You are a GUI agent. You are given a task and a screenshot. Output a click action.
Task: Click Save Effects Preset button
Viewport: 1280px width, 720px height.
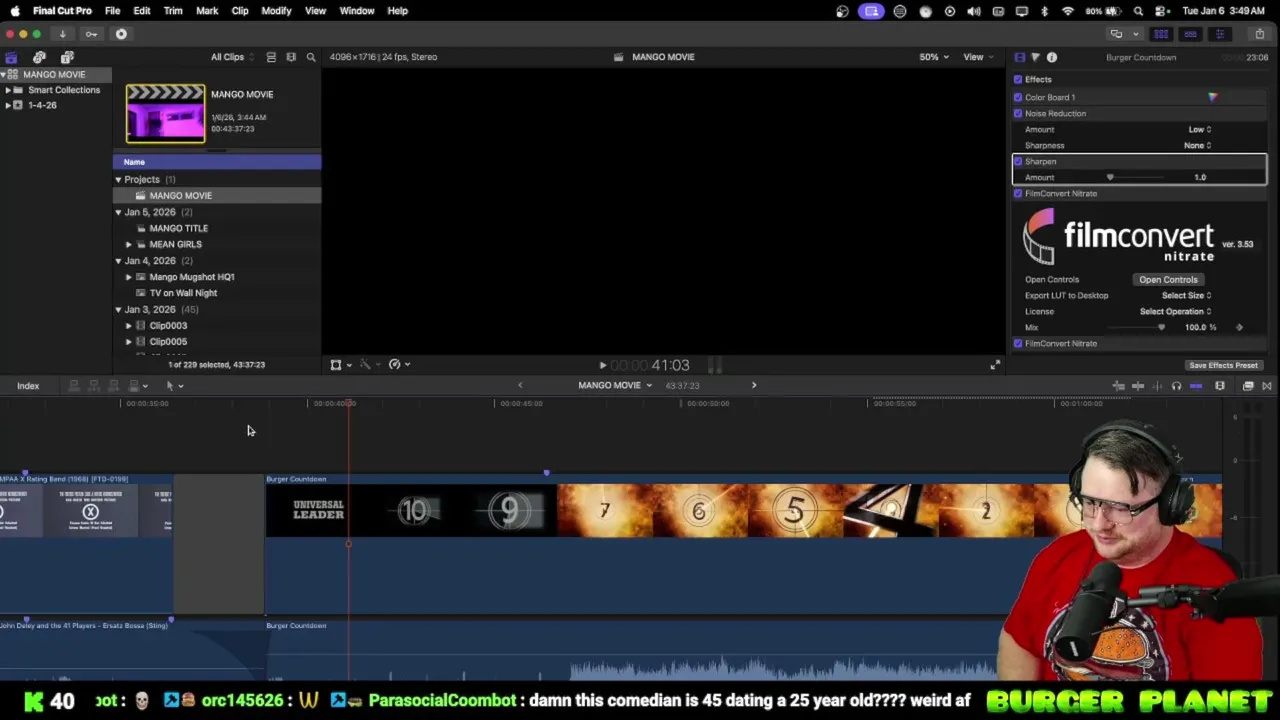click(1222, 366)
